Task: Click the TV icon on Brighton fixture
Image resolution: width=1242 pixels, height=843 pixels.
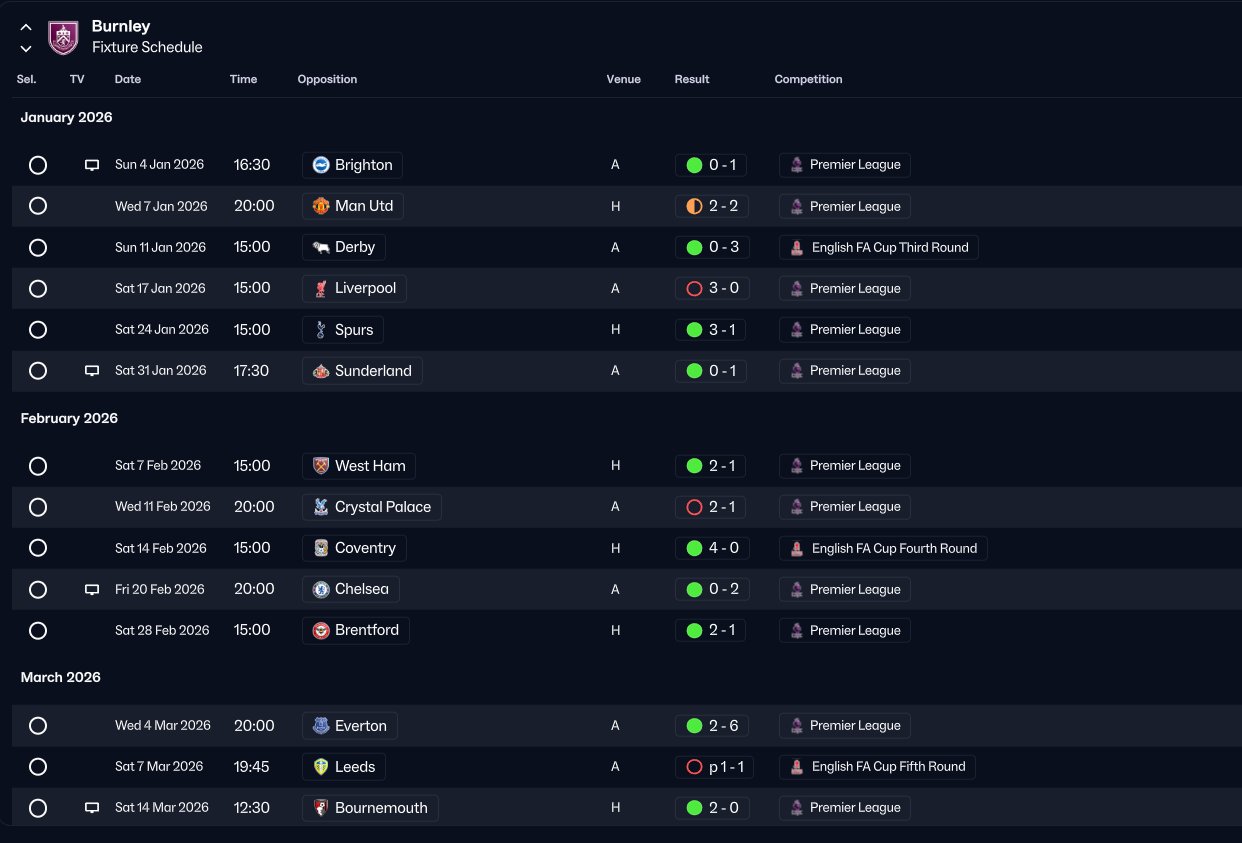Action: coord(92,165)
